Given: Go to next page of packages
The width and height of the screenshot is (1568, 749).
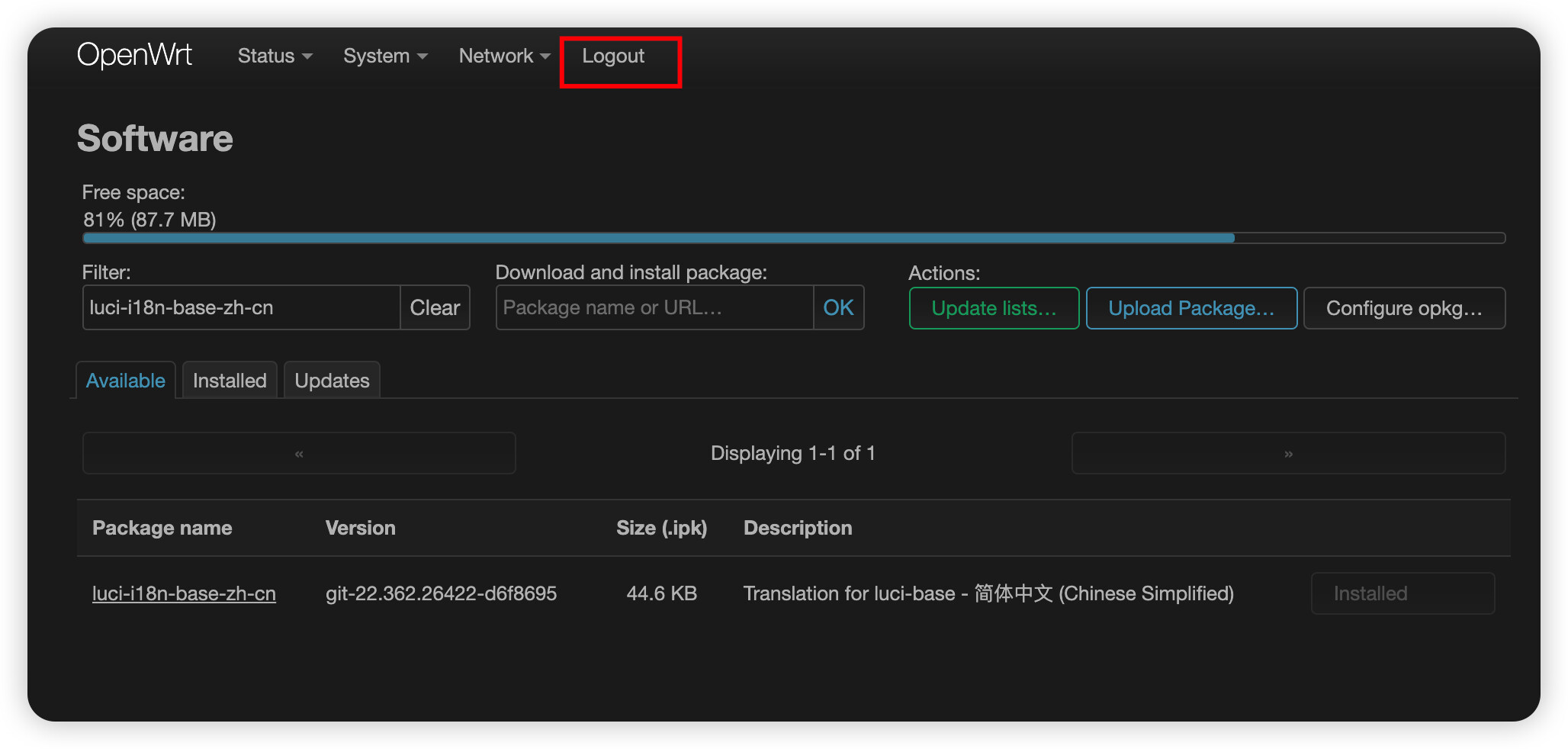Looking at the screenshot, I should pos(1288,453).
